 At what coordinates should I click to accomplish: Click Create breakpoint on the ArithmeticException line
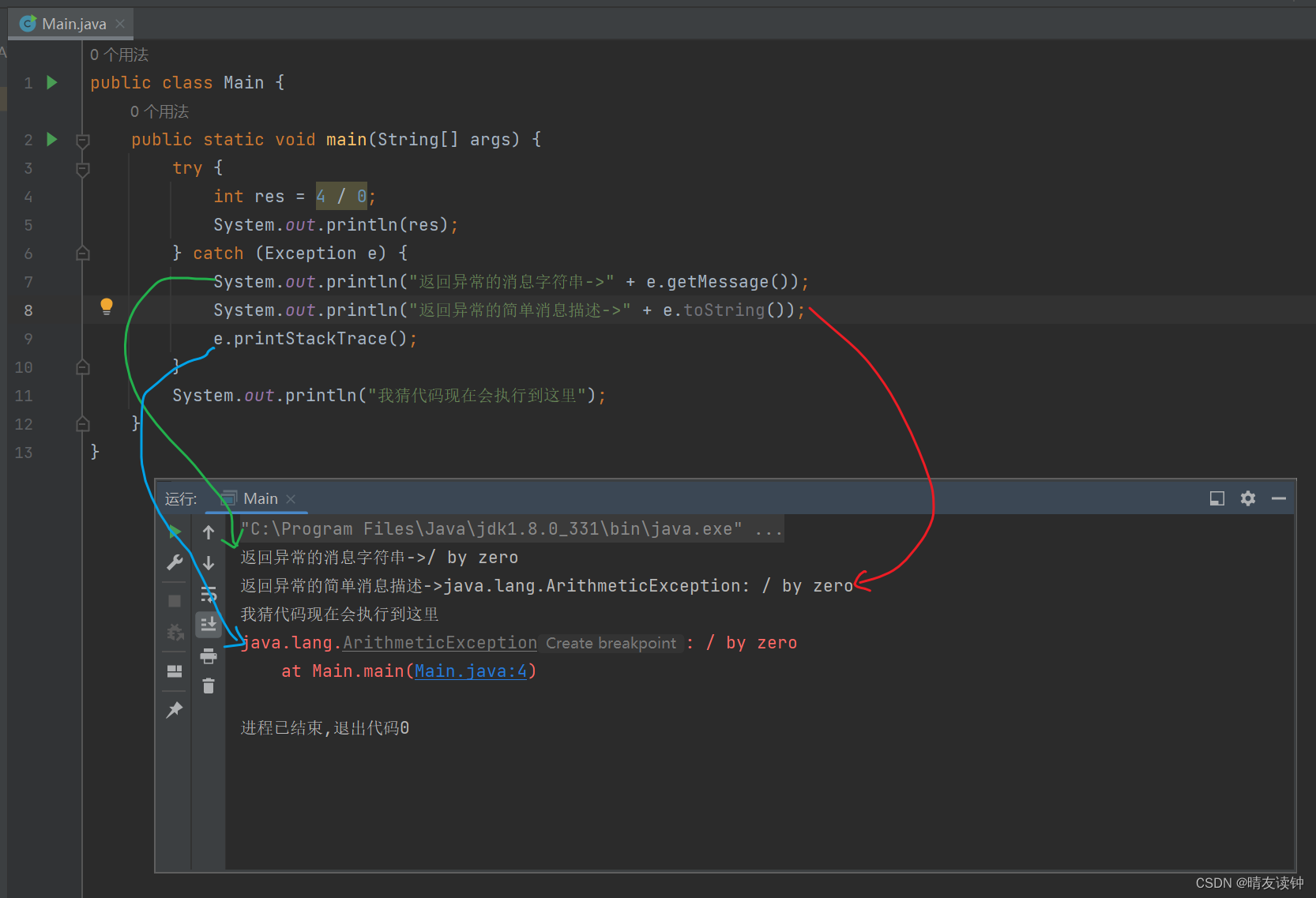pyautogui.click(x=611, y=642)
